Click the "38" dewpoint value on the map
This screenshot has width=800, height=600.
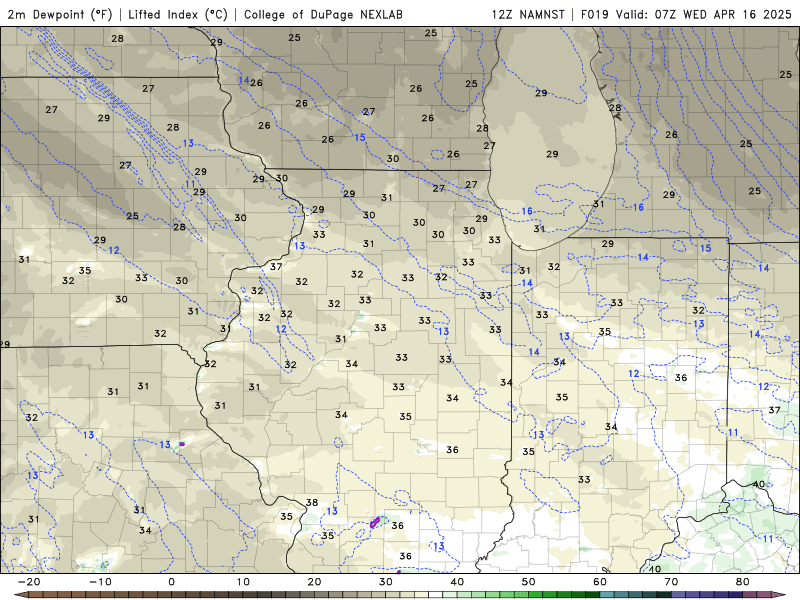click(312, 503)
